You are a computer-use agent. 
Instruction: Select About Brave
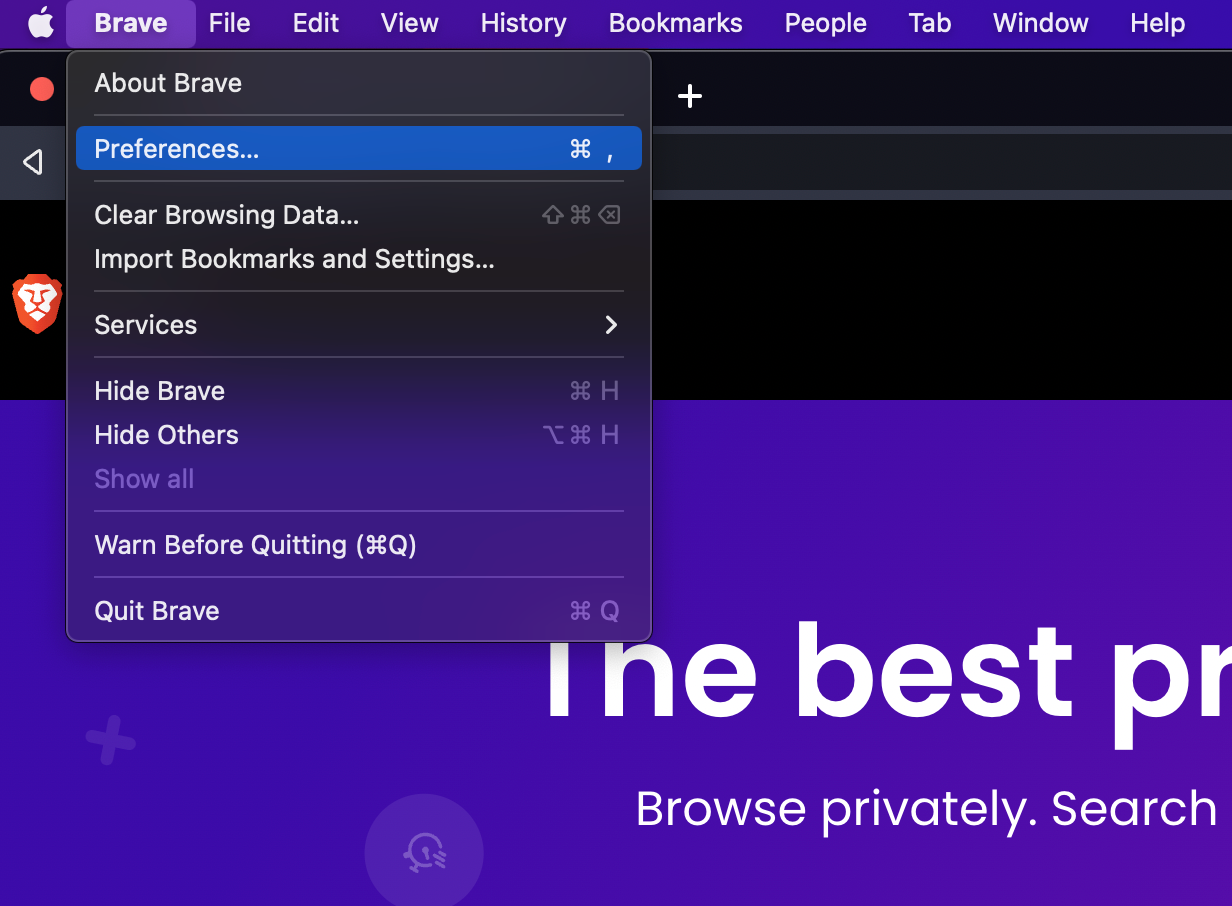coord(359,83)
